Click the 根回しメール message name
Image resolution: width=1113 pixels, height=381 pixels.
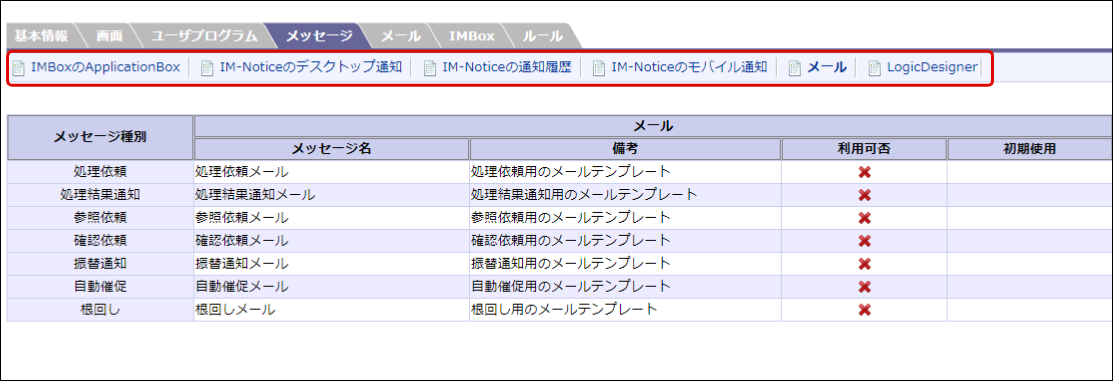click(x=236, y=309)
